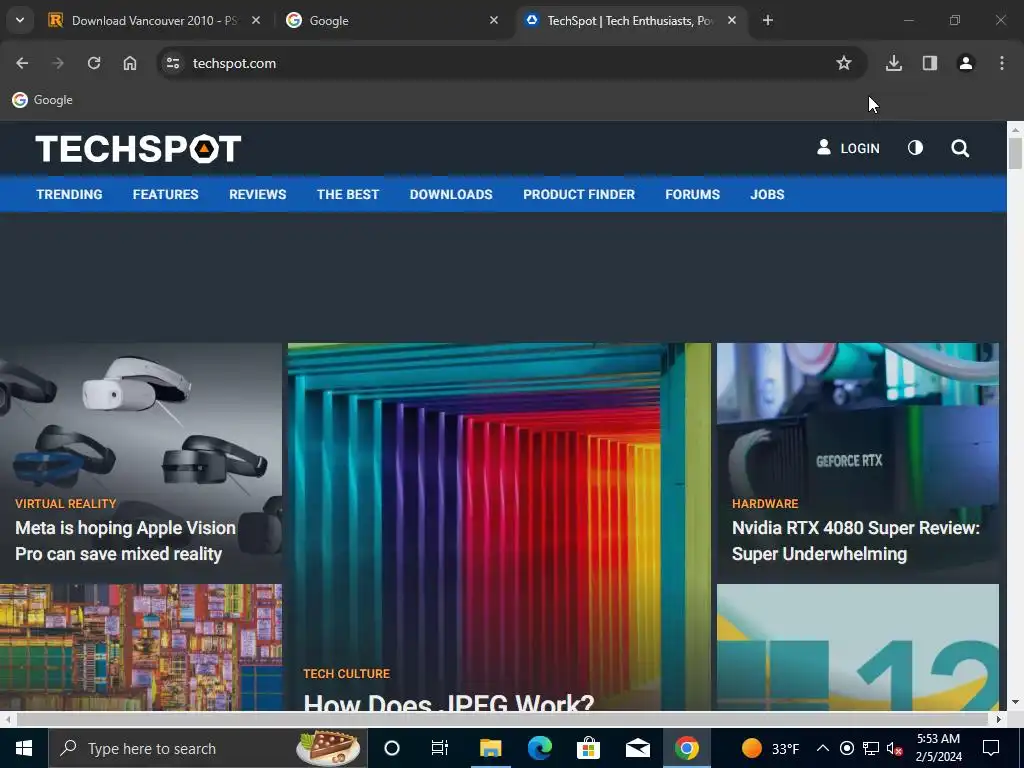Bookmark this page with the star icon
Image resolution: width=1024 pixels, height=768 pixels.
point(844,63)
